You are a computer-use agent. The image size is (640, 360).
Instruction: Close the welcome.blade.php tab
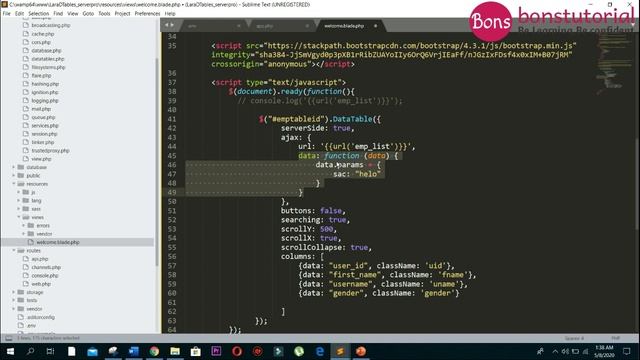(x=376, y=26)
